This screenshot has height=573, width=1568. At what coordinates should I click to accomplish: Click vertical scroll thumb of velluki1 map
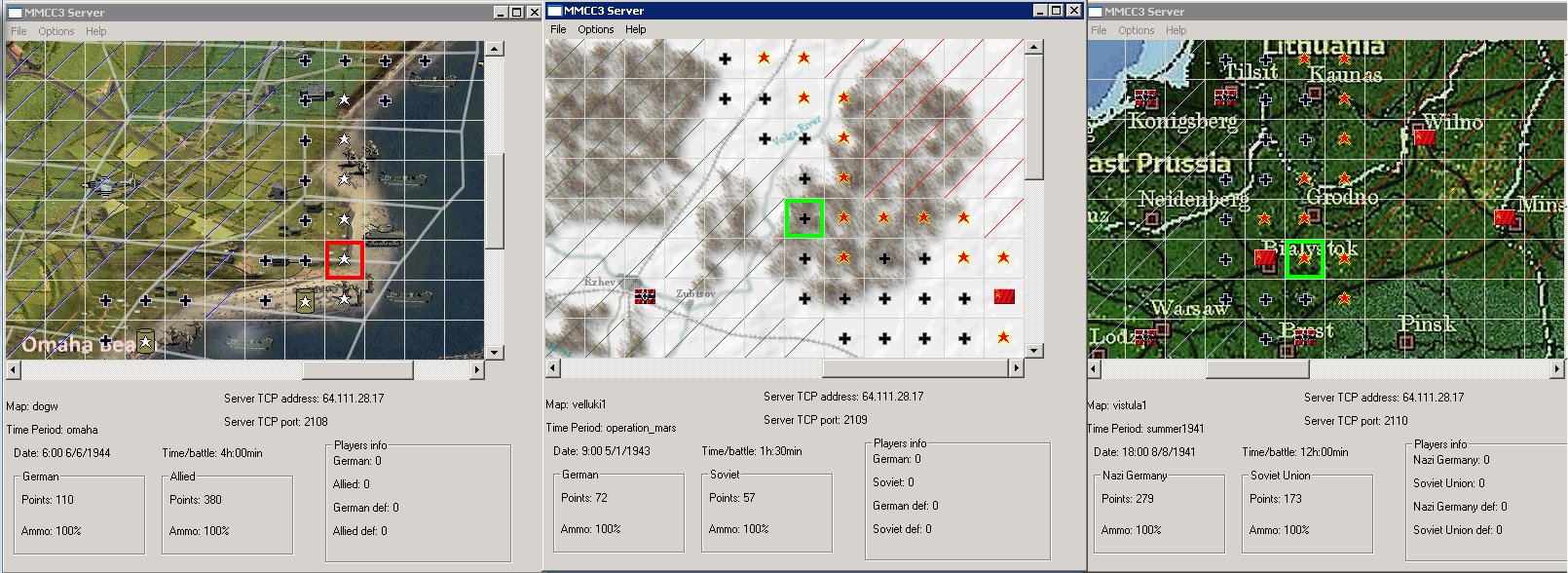coord(1034,117)
